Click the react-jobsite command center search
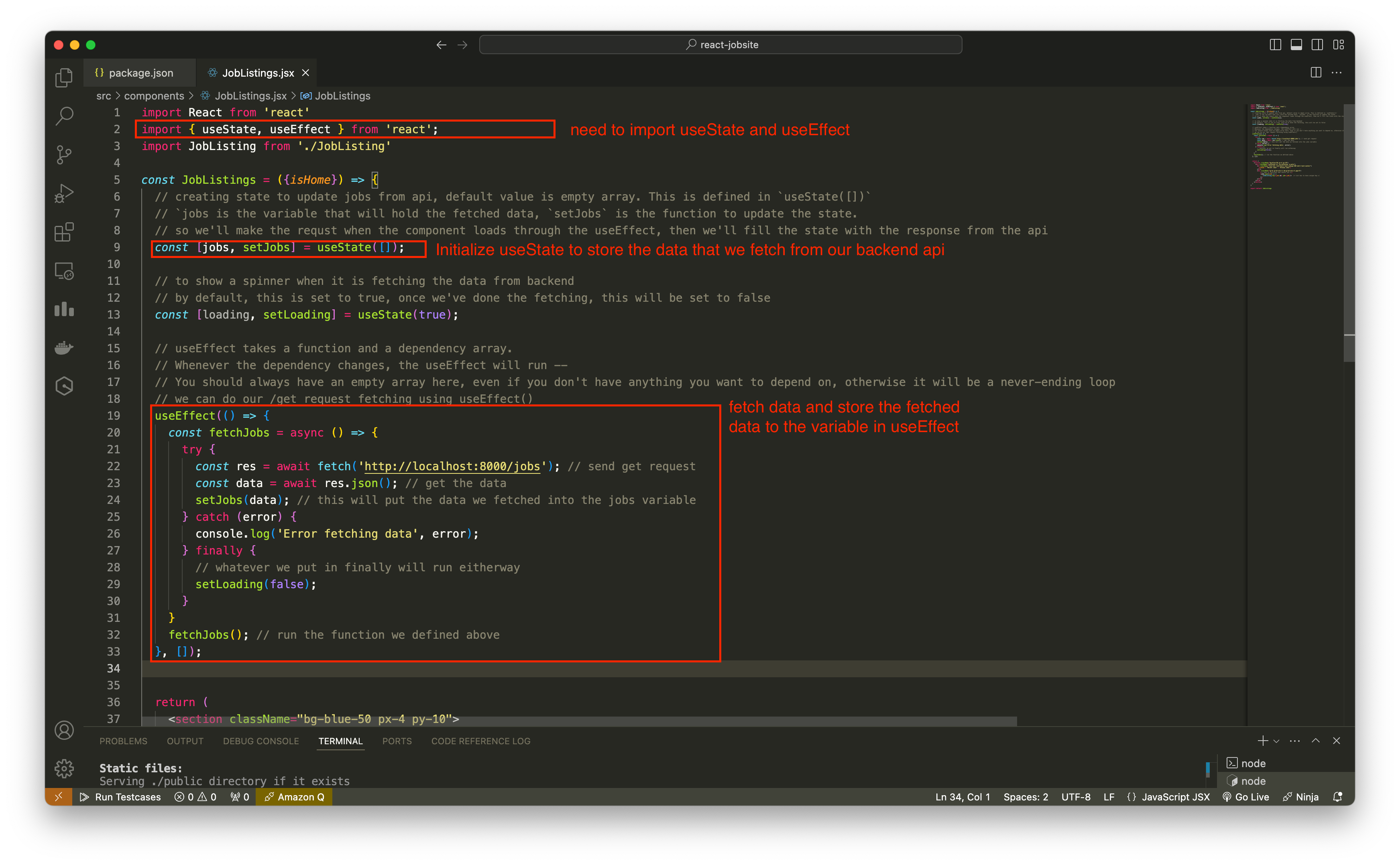1400x865 pixels. pyautogui.click(x=720, y=45)
